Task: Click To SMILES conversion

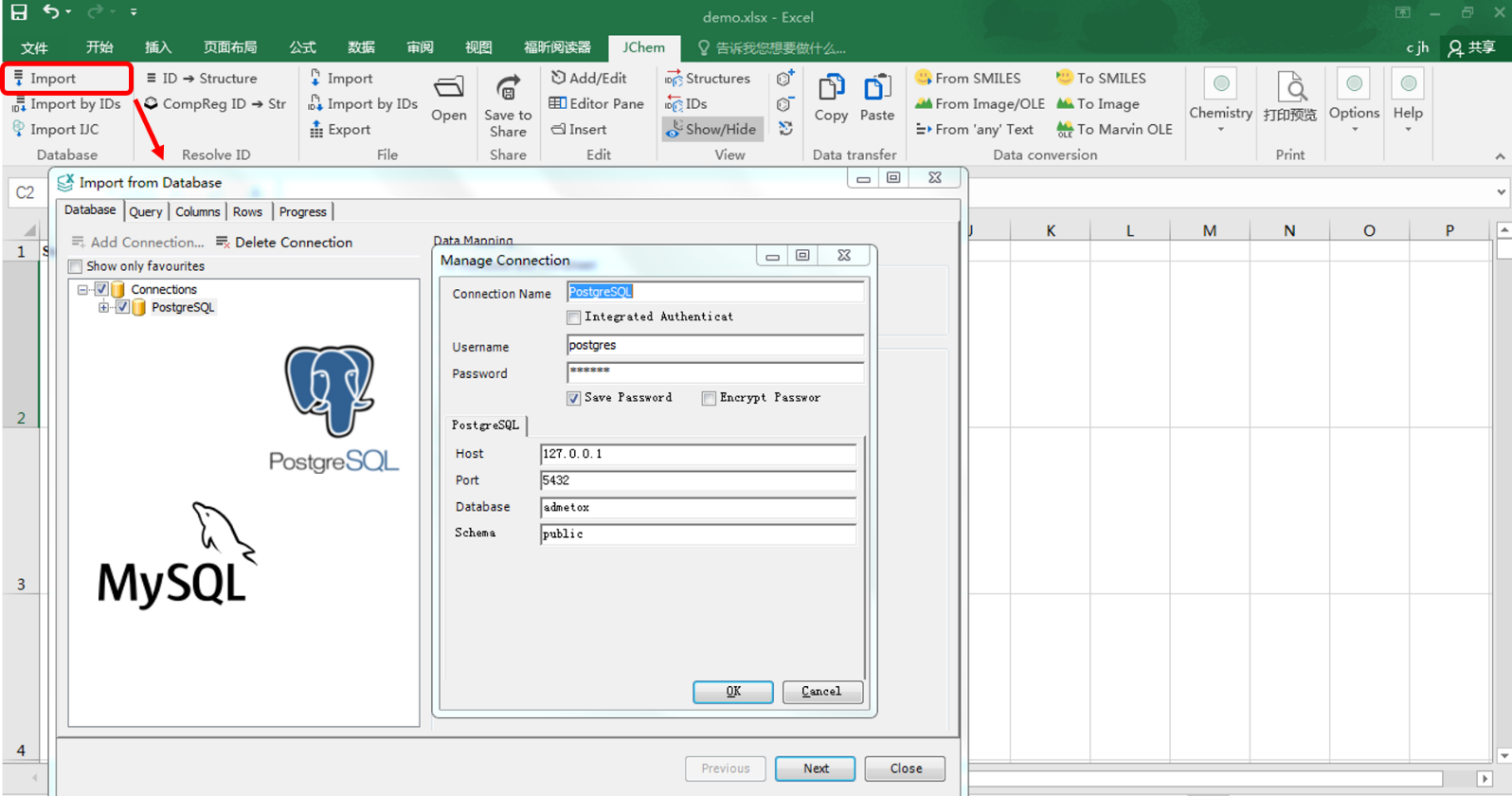Action: (1101, 78)
